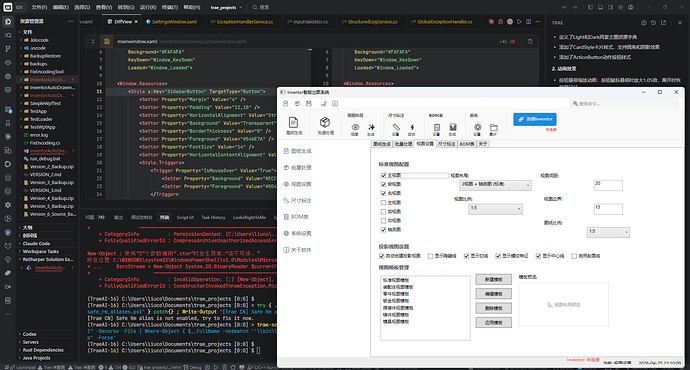Click the 删除模板 button

click(x=494, y=308)
